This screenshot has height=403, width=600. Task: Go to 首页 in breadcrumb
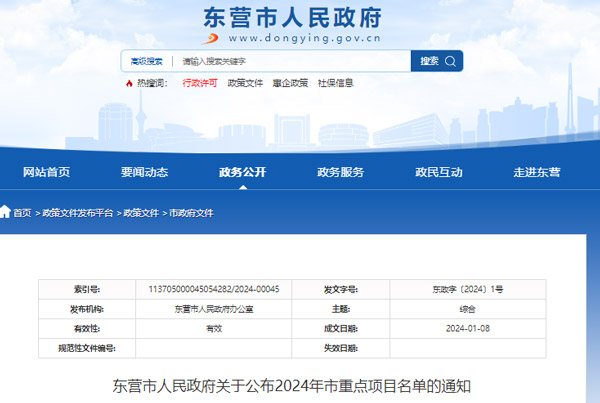[22, 213]
